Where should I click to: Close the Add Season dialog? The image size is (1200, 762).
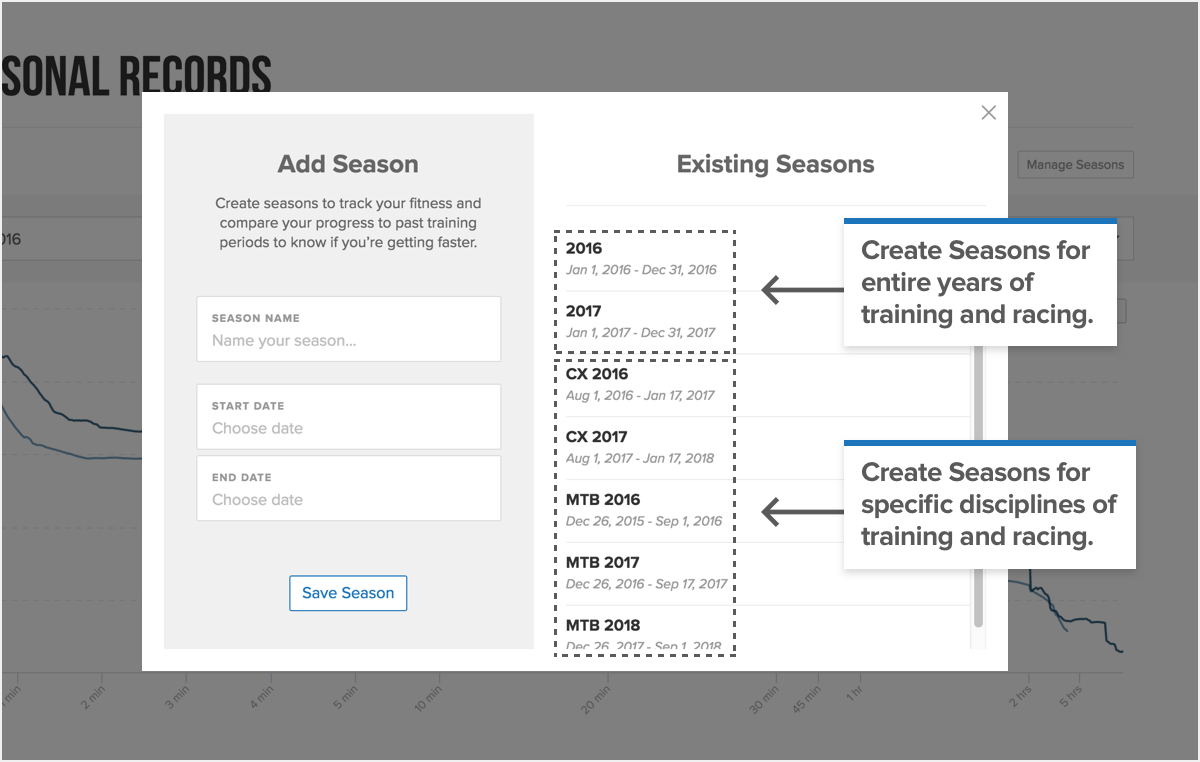988,113
